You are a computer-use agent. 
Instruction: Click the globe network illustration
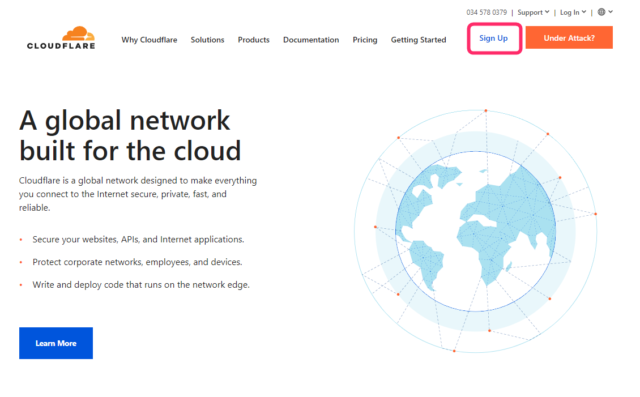click(x=476, y=231)
